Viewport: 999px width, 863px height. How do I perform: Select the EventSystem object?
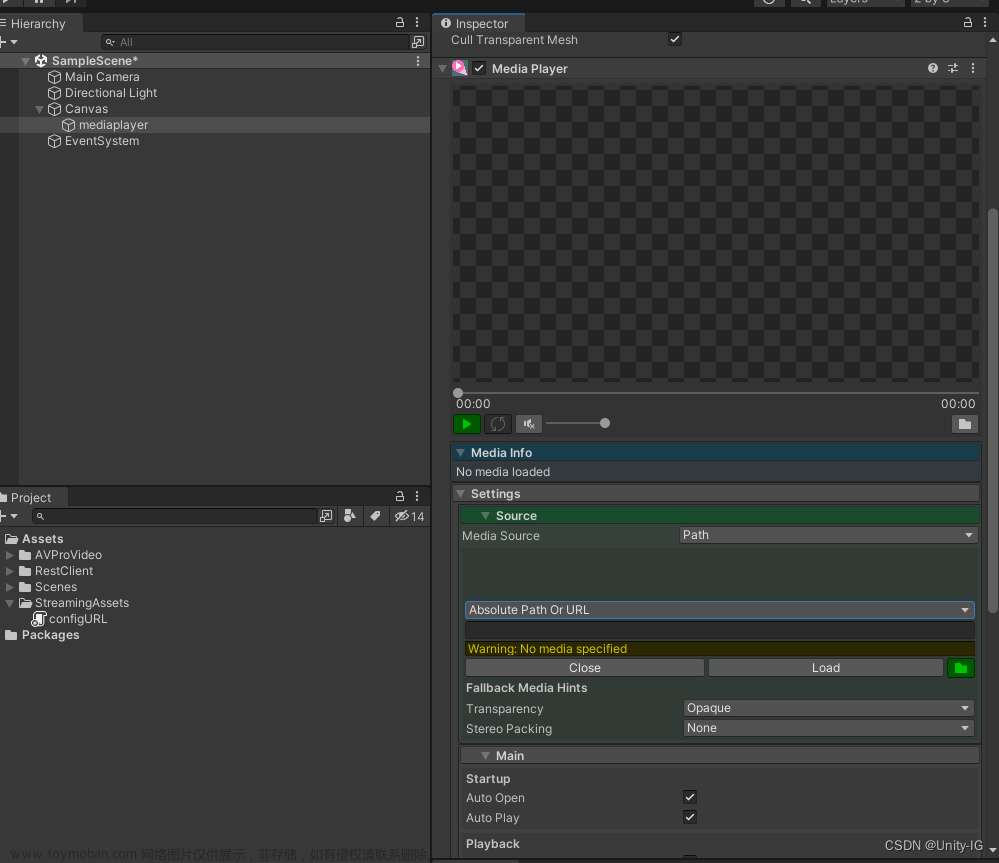[102, 141]
